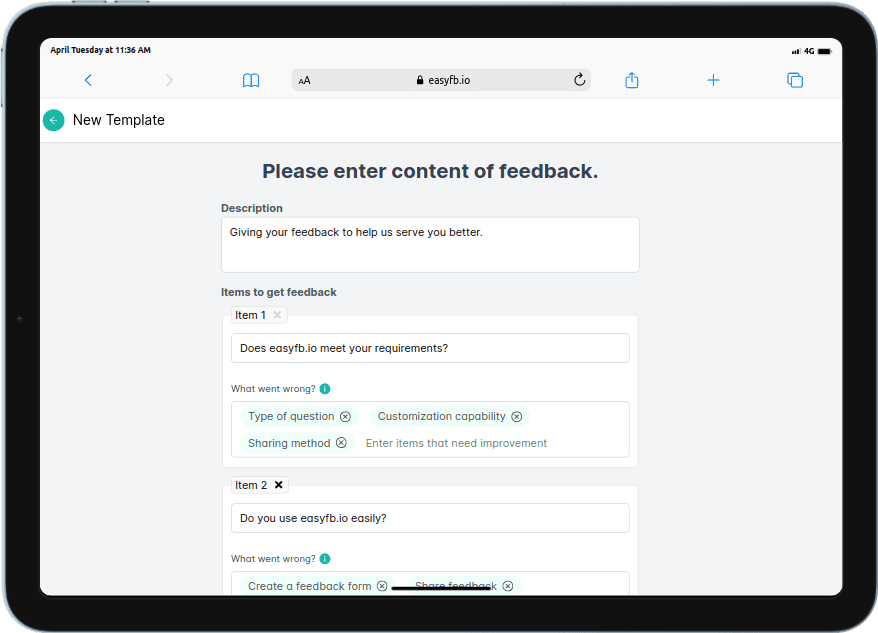Tap the AA reader text size button
Screen dimensions: 878x633
coord(305,81)
